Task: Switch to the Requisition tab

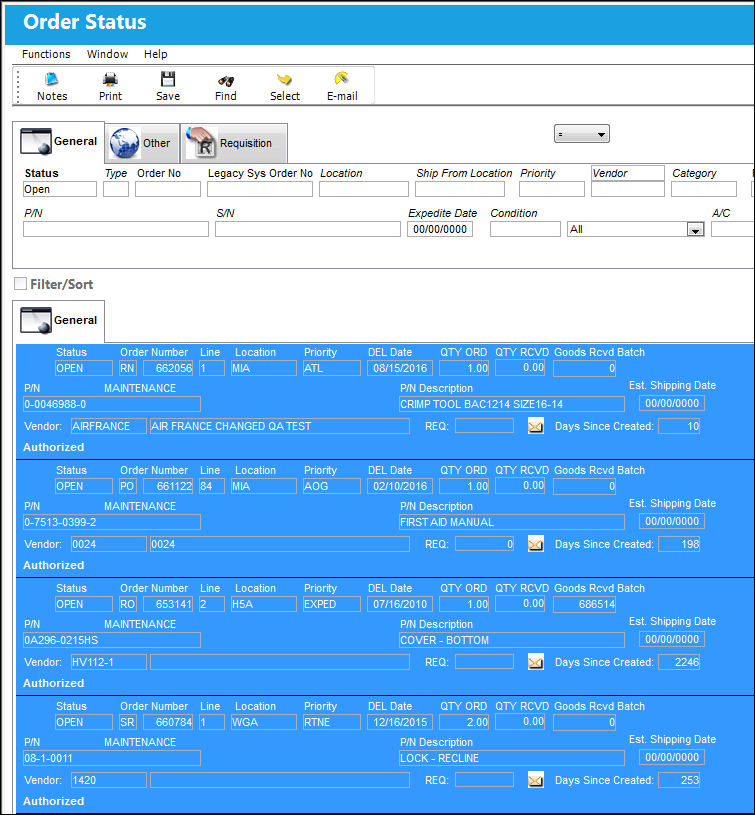Action: click(x=234, y=143)
